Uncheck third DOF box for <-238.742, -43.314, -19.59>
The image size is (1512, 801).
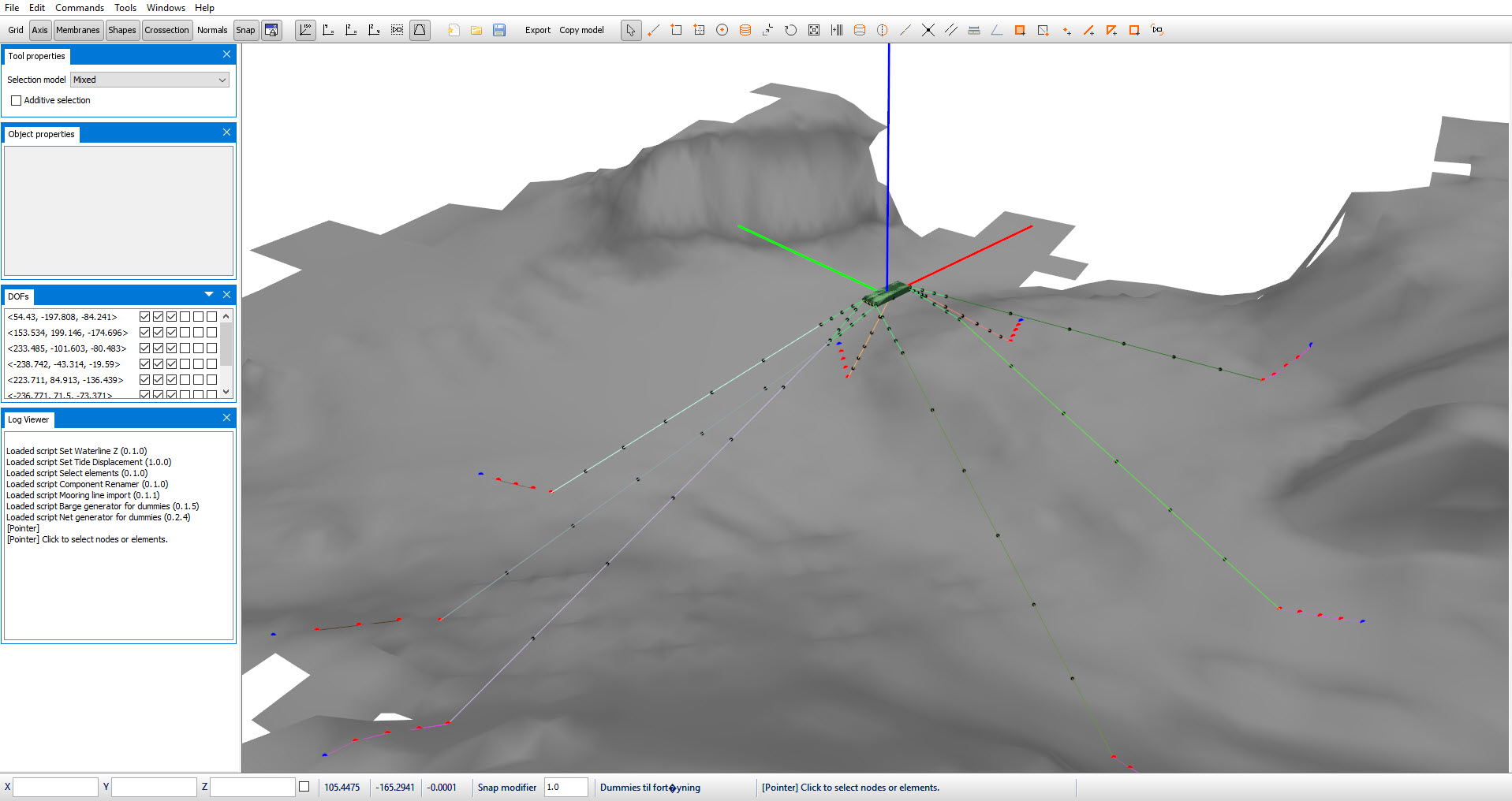pos(171,363)
